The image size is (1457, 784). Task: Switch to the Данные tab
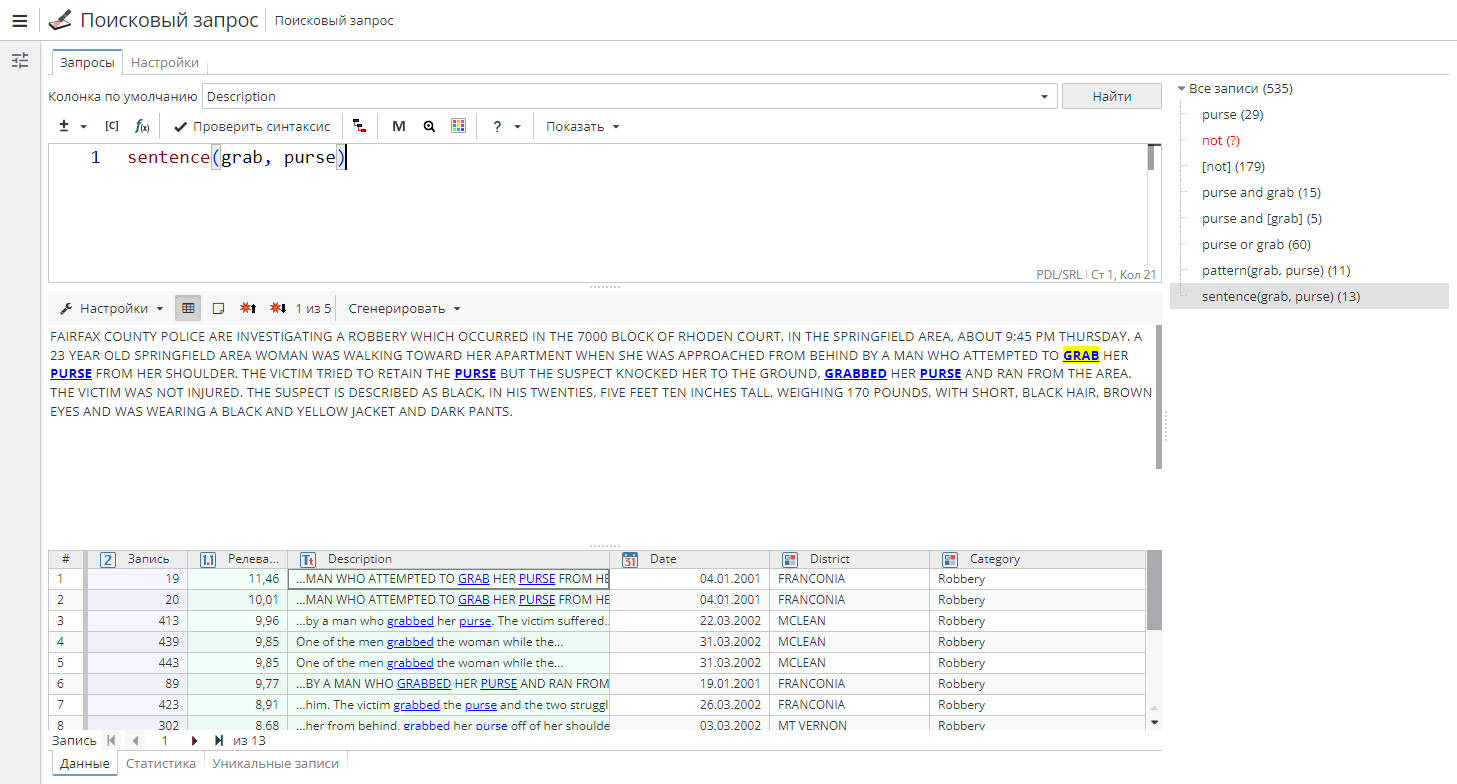tap(84, 763)
